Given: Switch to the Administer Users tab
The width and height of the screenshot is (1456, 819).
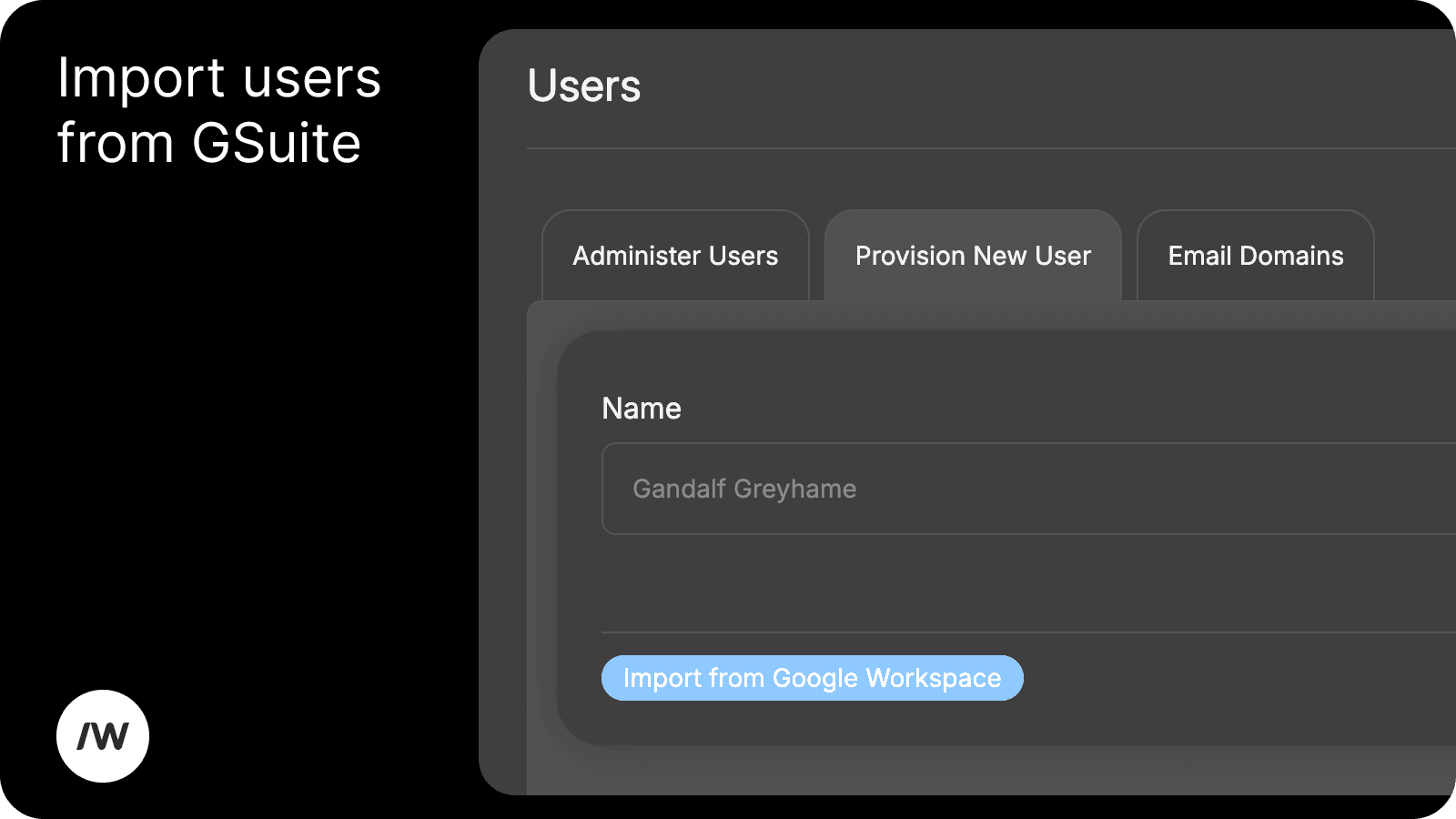Looking at the screenshot, I should [674, 256].
